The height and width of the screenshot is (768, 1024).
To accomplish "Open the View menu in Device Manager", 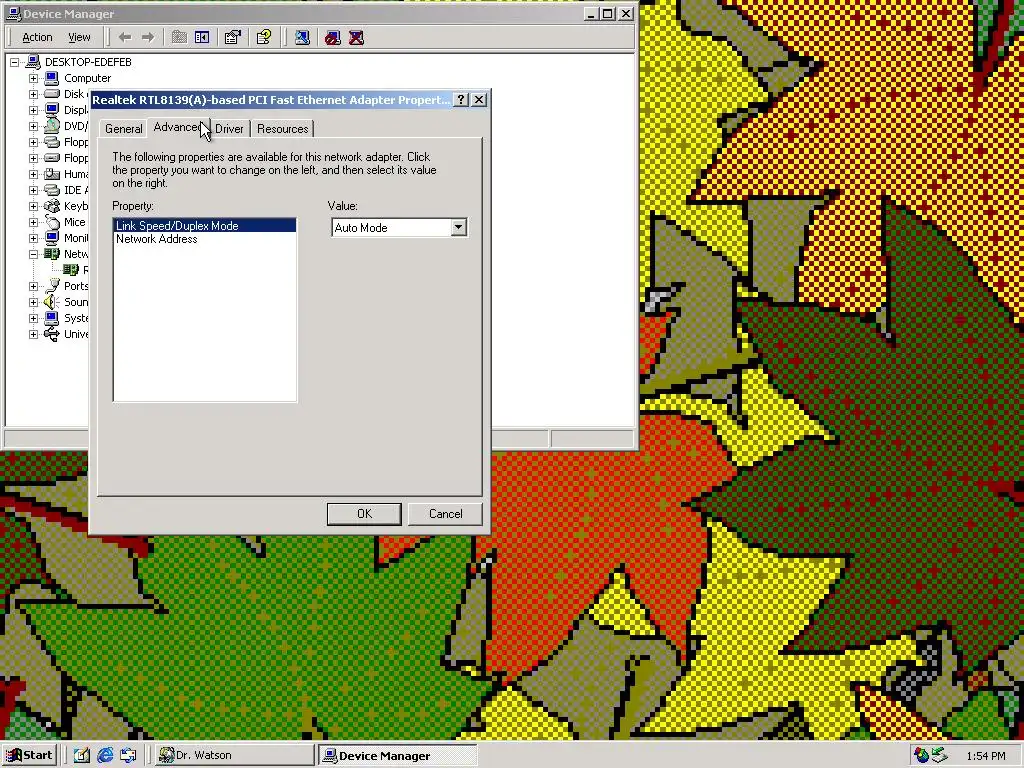I will (79, 37).
